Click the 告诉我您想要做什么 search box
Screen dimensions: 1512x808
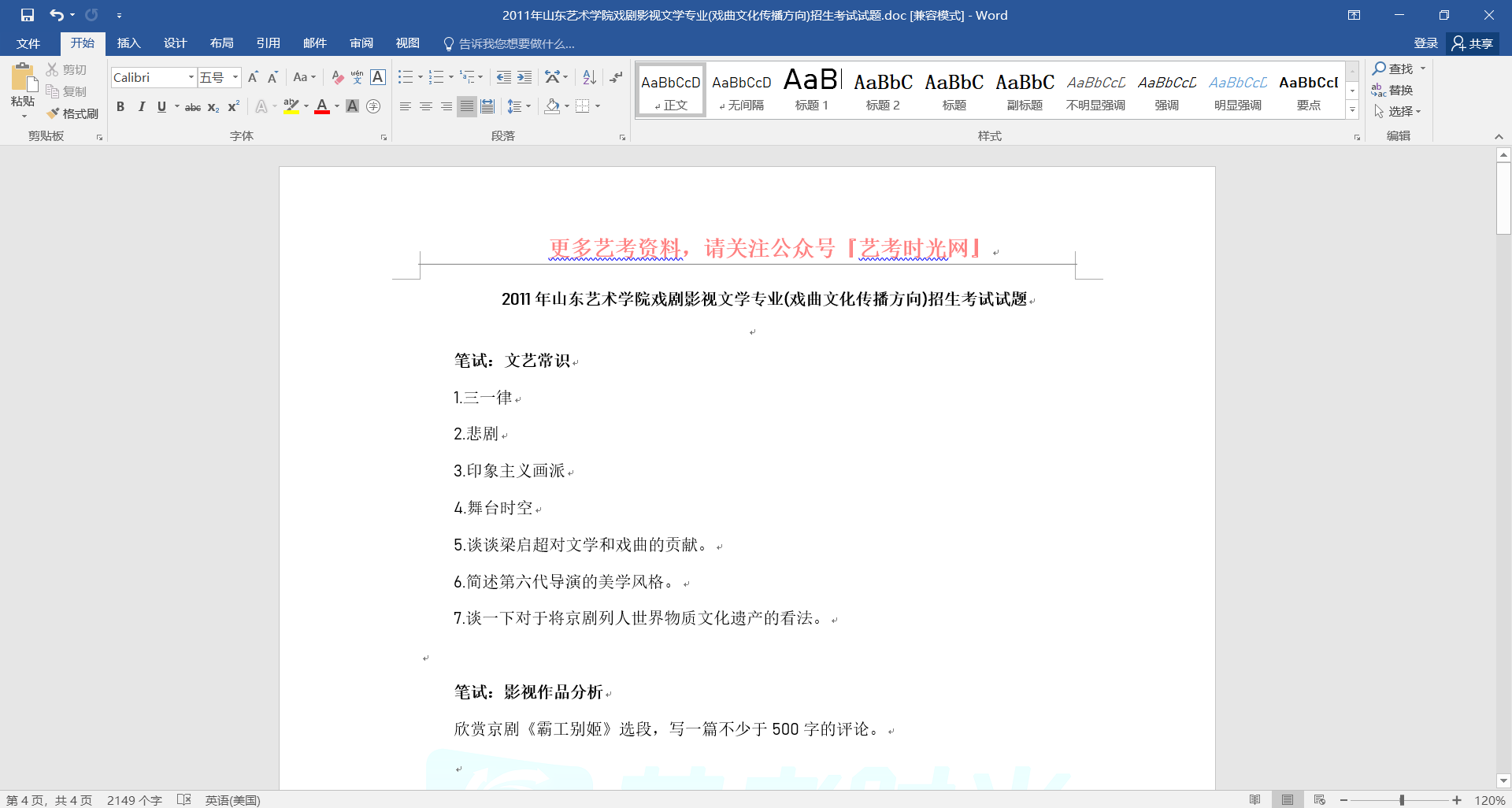516,43
